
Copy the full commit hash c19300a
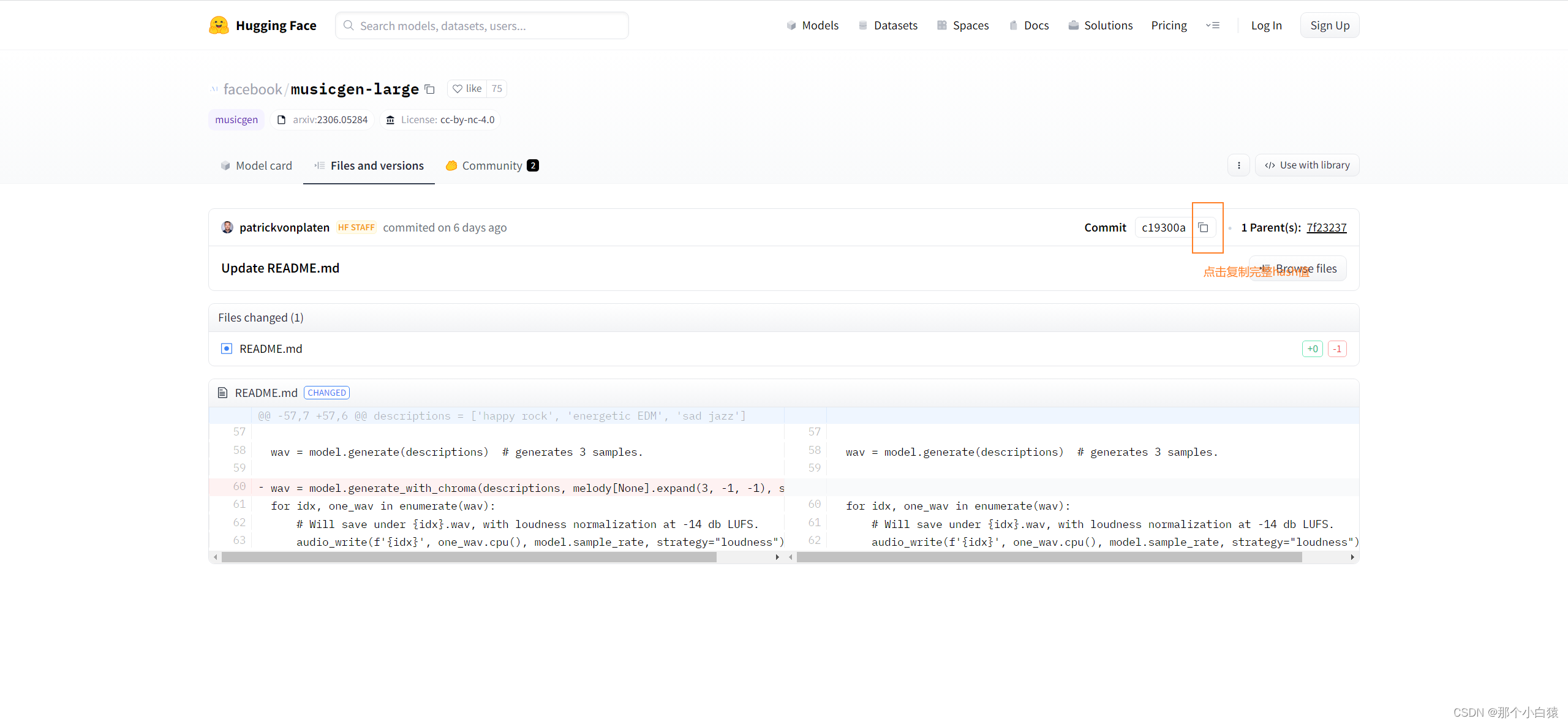1203,227
